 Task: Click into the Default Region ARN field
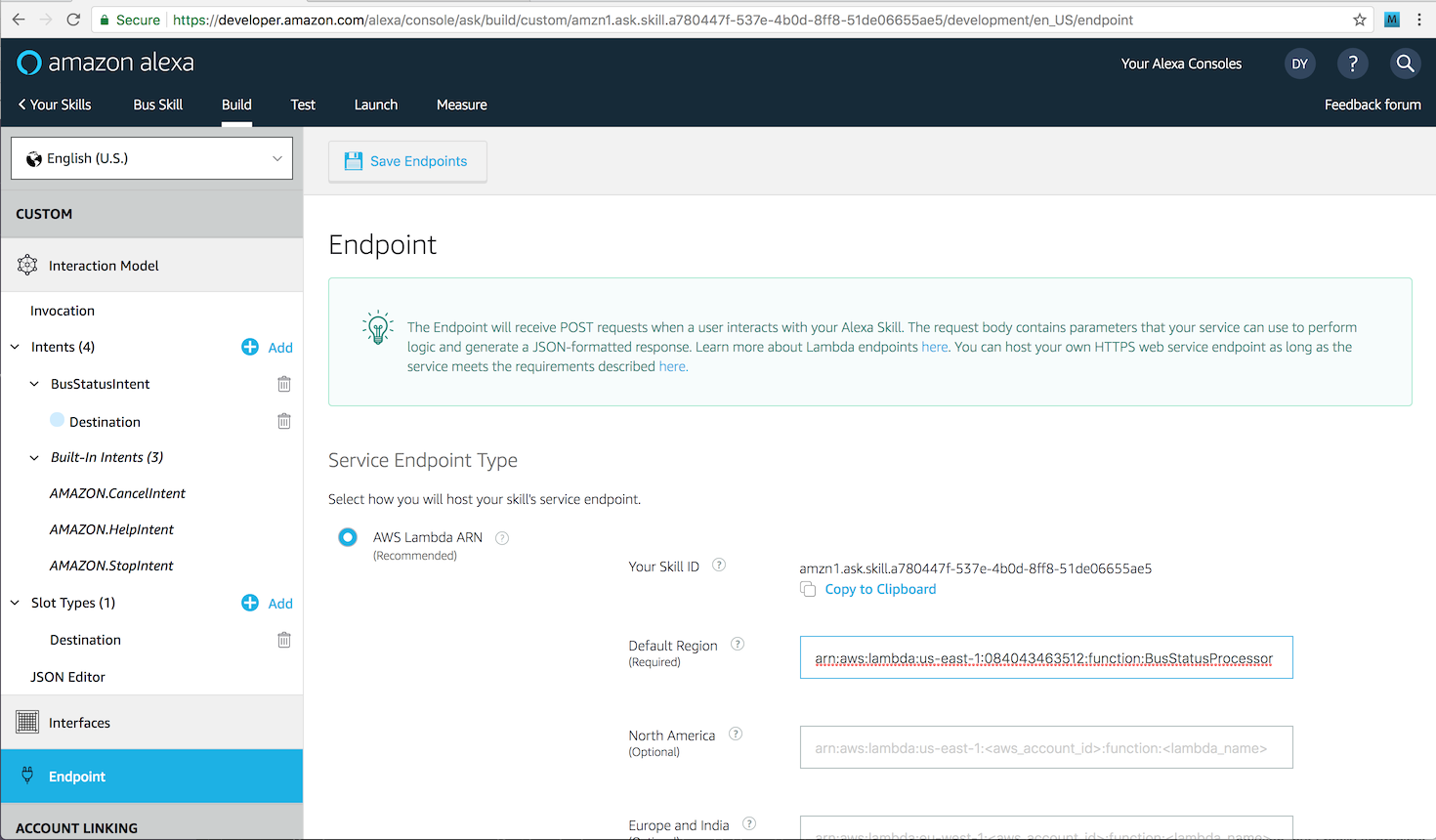[x=1046, y=657]
